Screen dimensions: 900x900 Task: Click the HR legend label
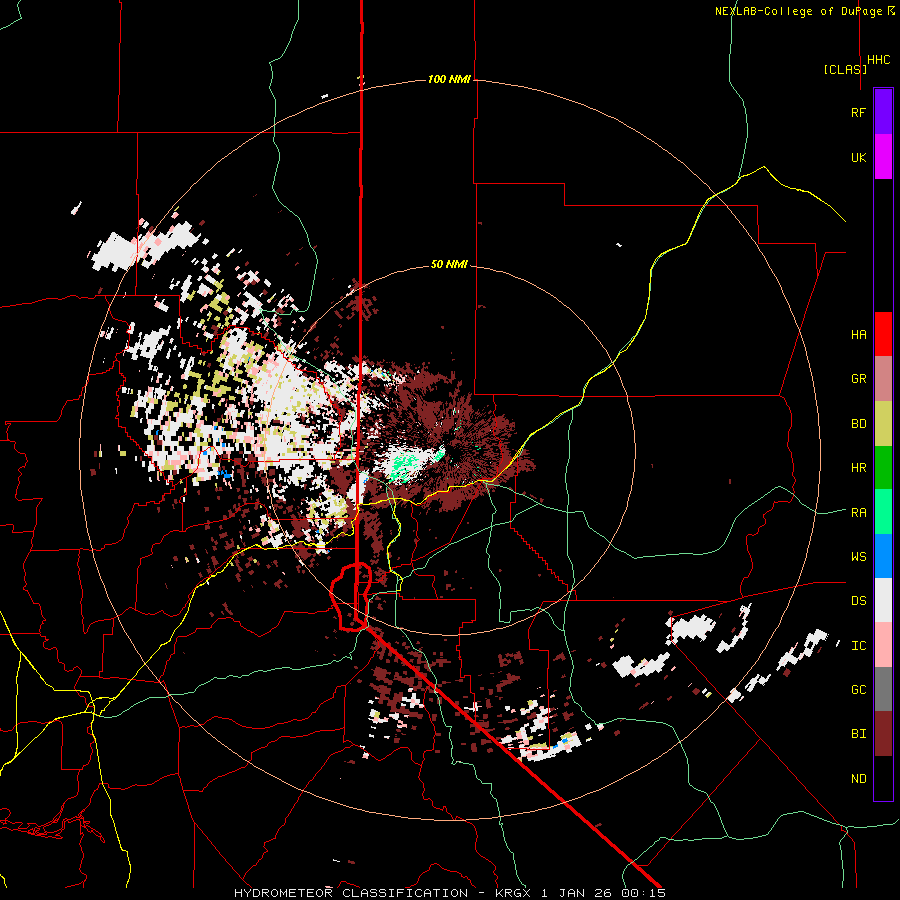858,468
